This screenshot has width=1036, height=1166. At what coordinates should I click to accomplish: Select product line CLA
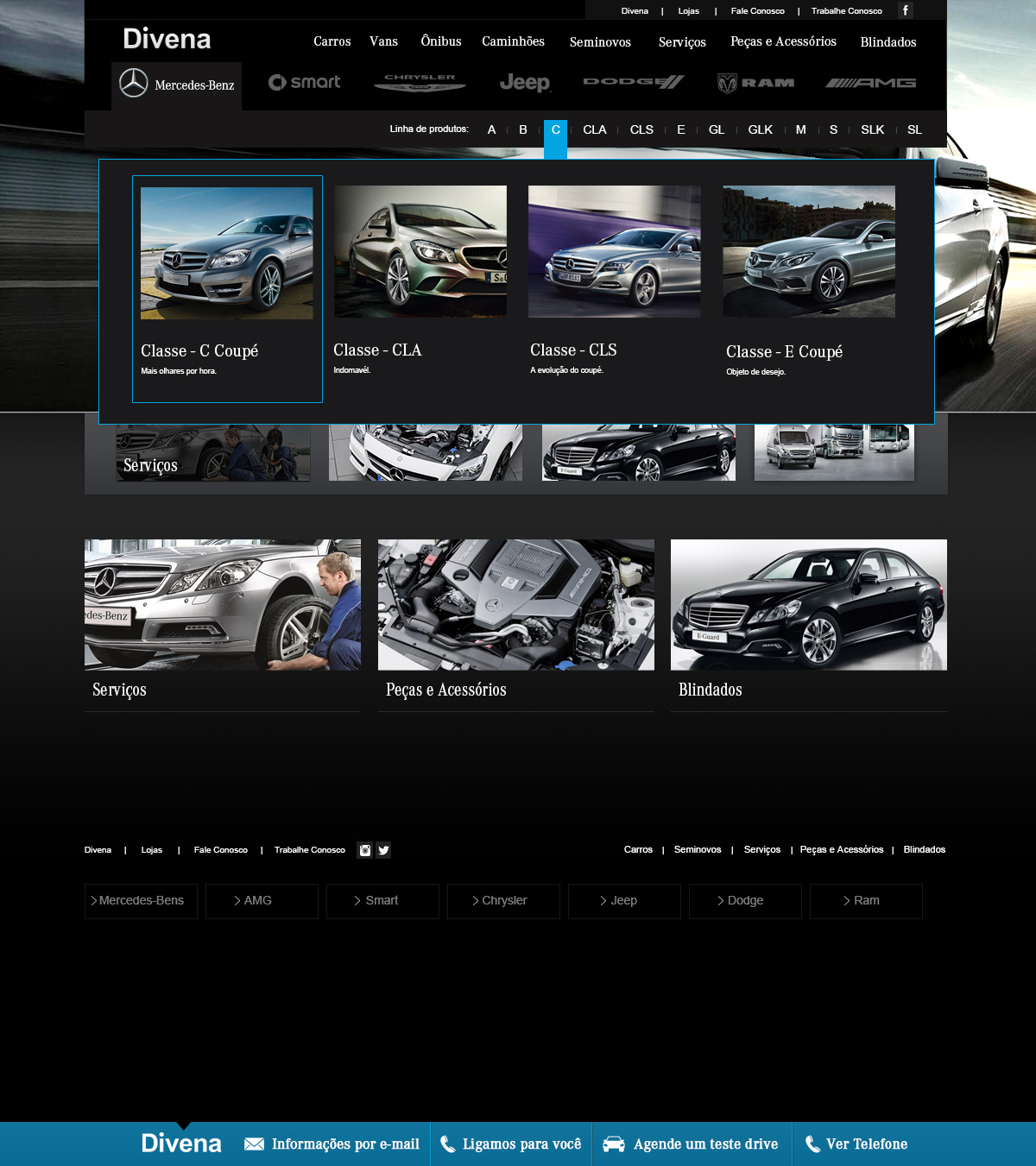click(595, 129)
